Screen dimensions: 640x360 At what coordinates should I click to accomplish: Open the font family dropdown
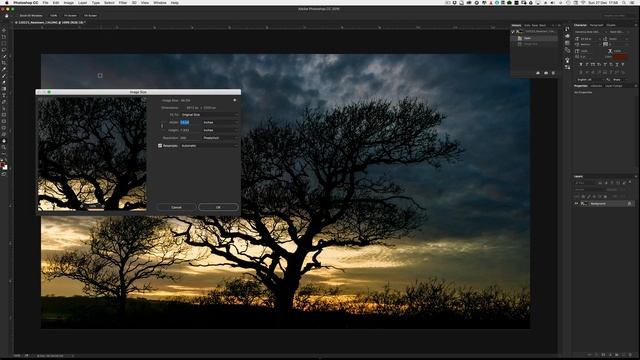(x=591, y=32)
